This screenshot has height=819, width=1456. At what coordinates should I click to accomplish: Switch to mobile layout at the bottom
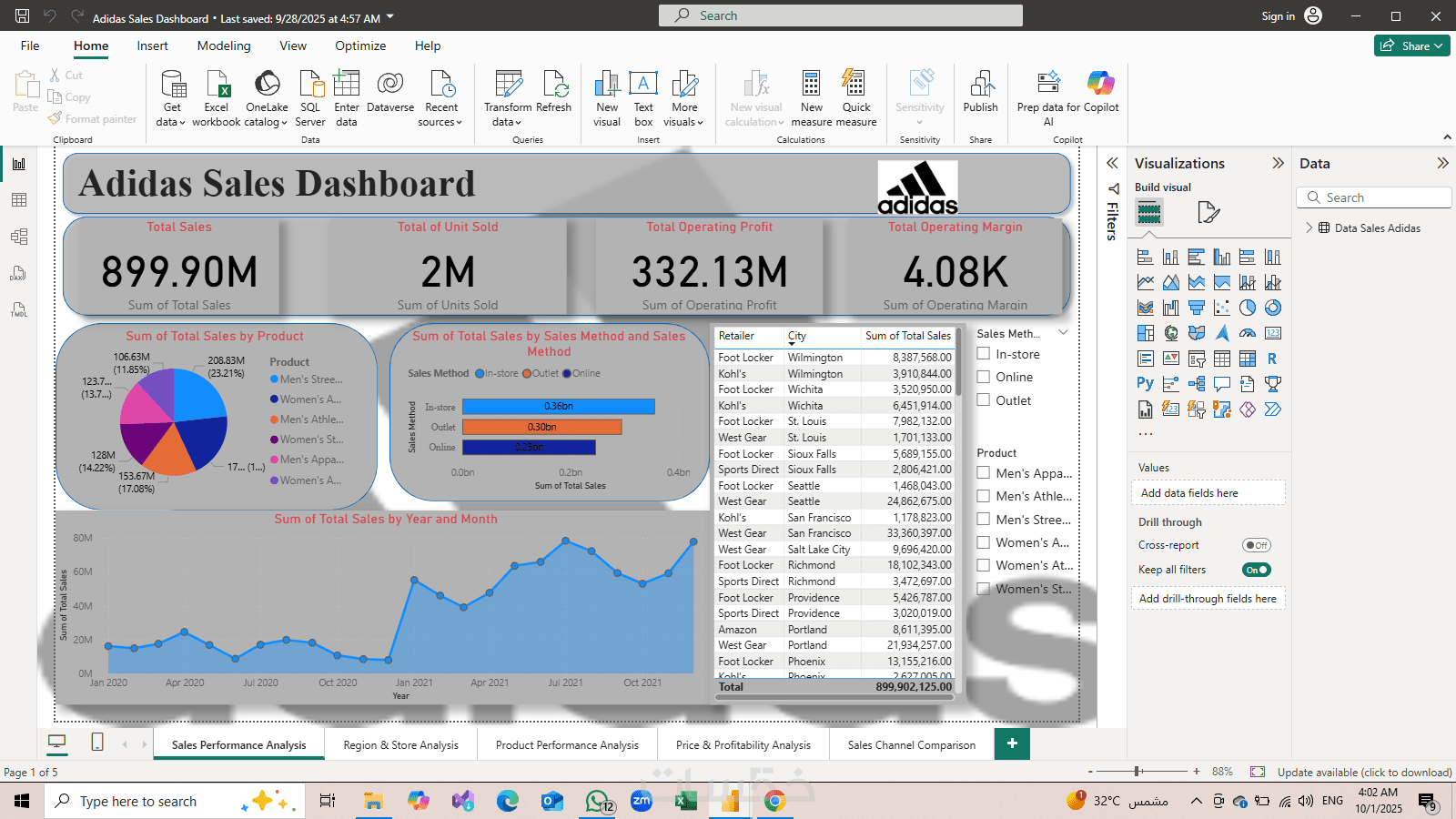click(x=97, y=743)
